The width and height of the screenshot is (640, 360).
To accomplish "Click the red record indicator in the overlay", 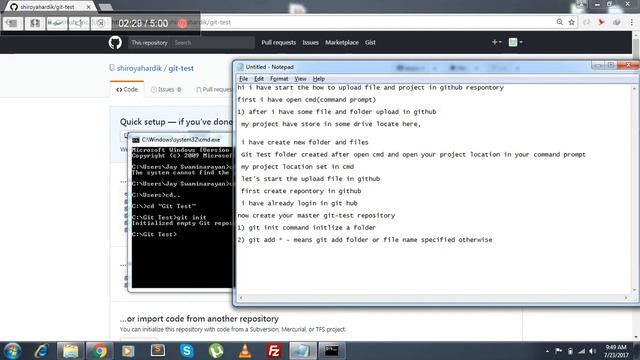I will tap(182, 23).
